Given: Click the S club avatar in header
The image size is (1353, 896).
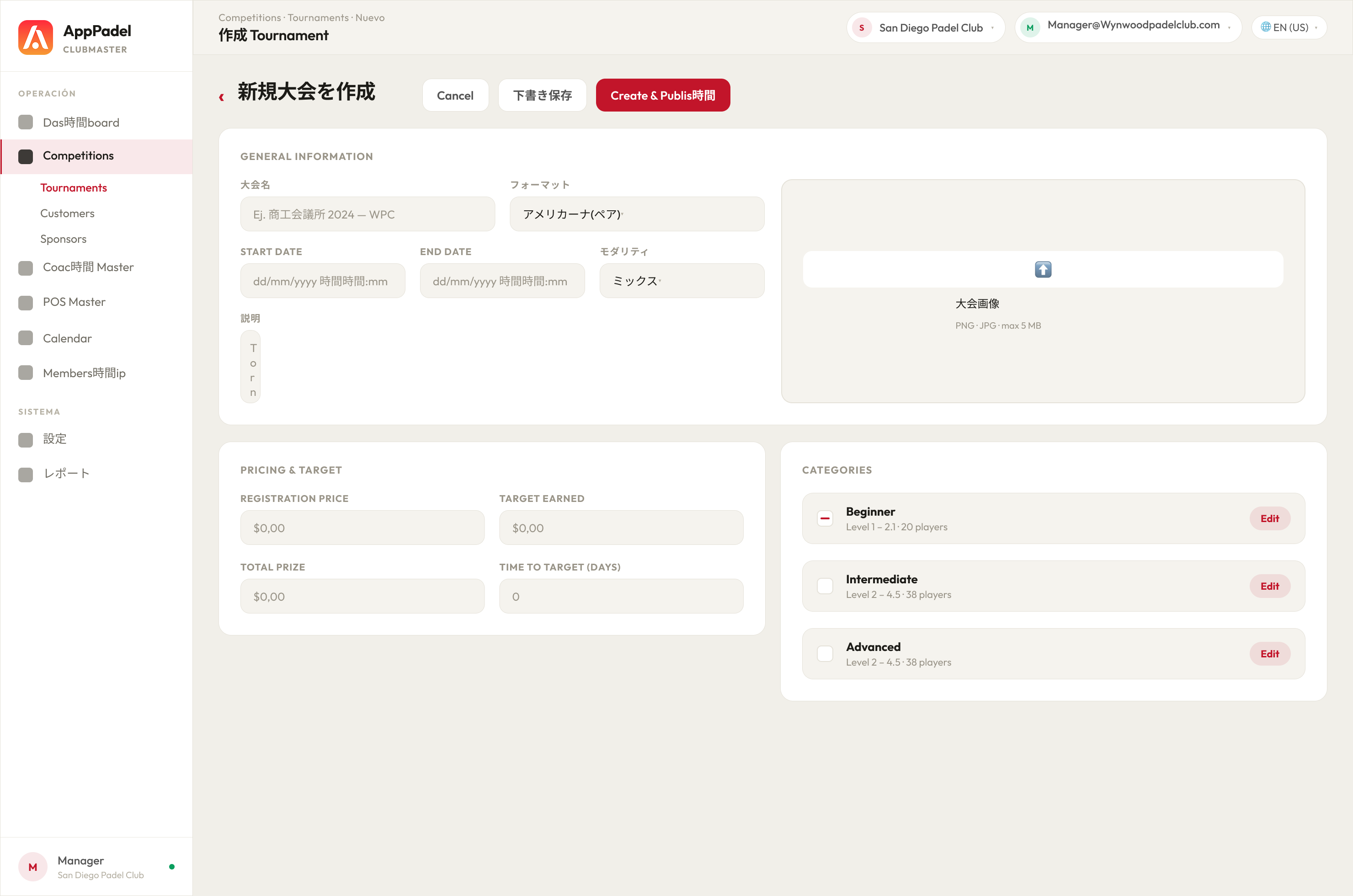Looking at the screenshot, I should (x=862, y=27).
